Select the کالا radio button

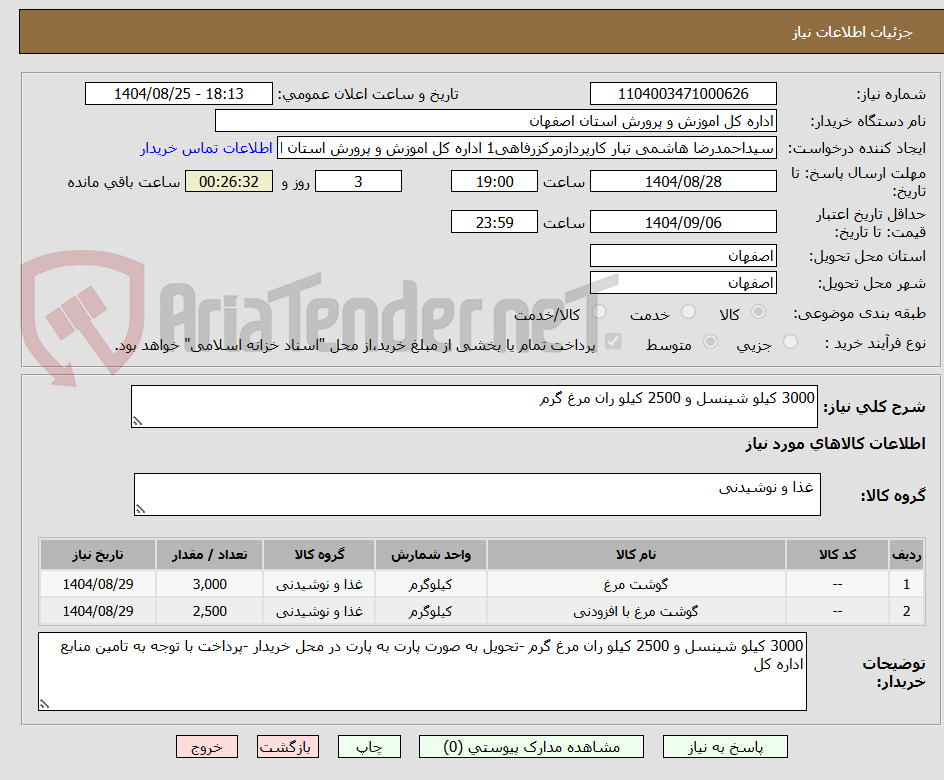tap(757, 312)
